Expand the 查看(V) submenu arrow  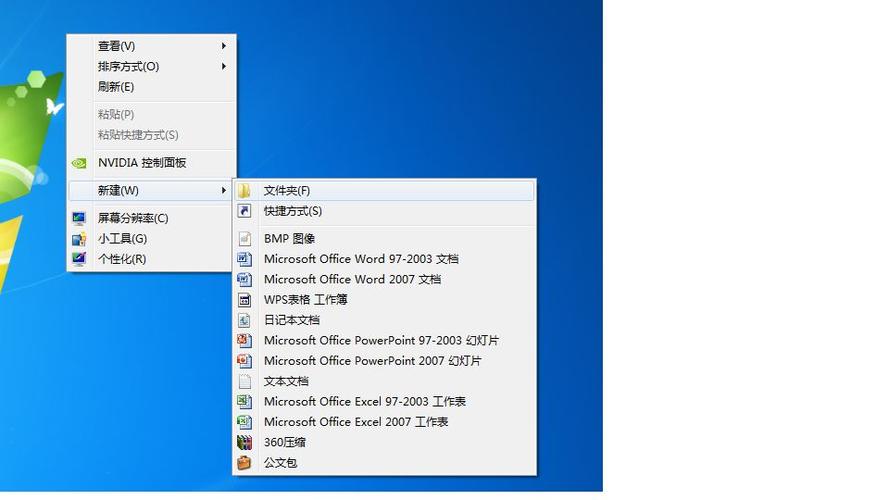pos(224,46)
